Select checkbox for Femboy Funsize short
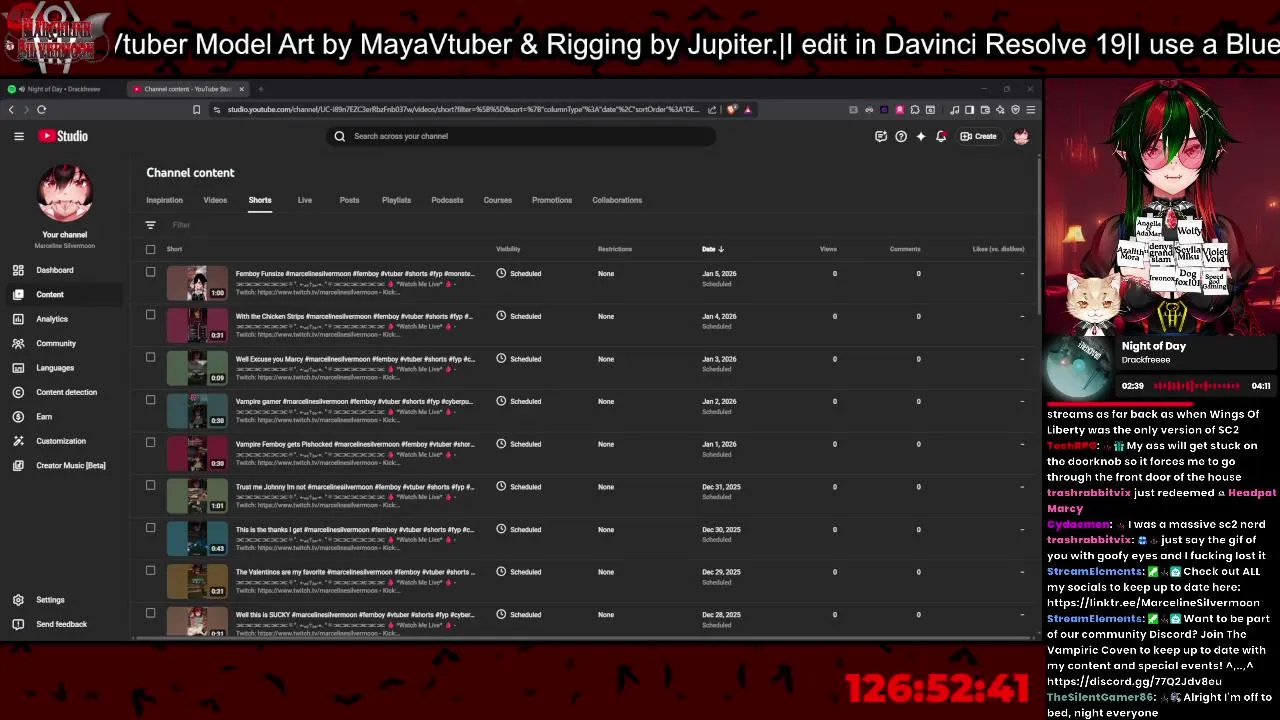This screenshot has width=1280, height=720. [150, 272]
